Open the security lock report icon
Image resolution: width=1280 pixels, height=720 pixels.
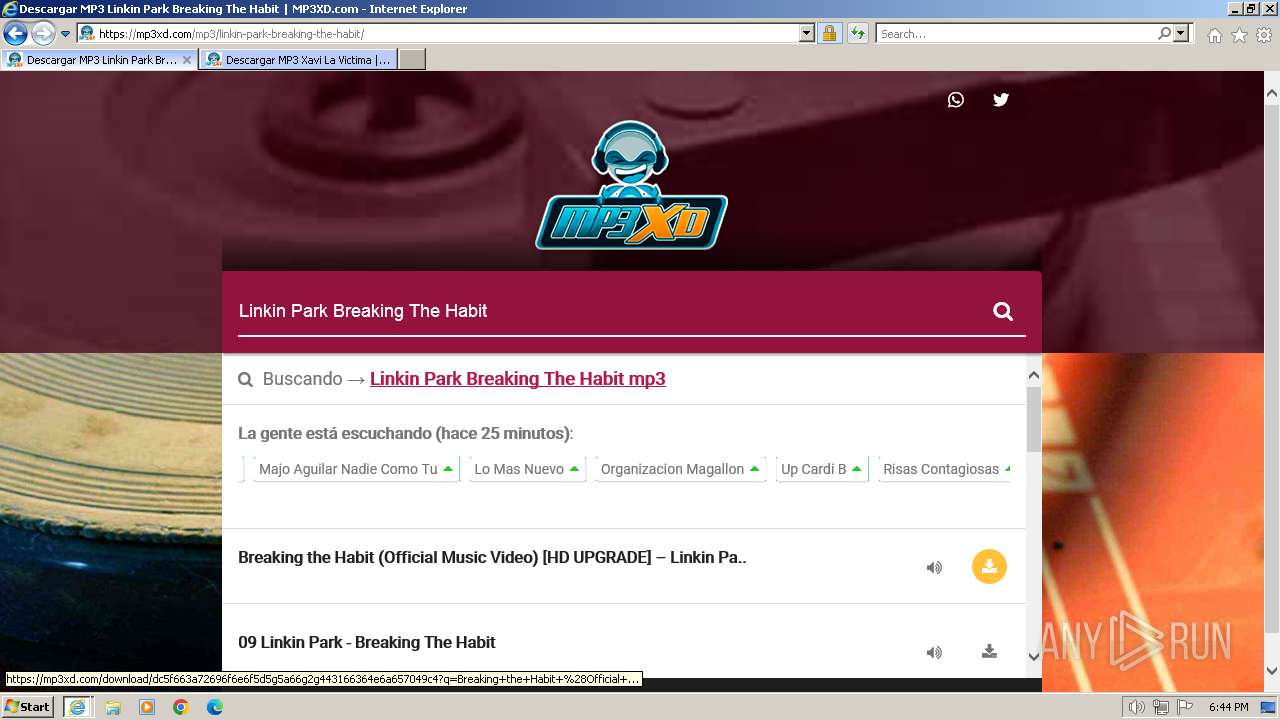click(829, 33)
